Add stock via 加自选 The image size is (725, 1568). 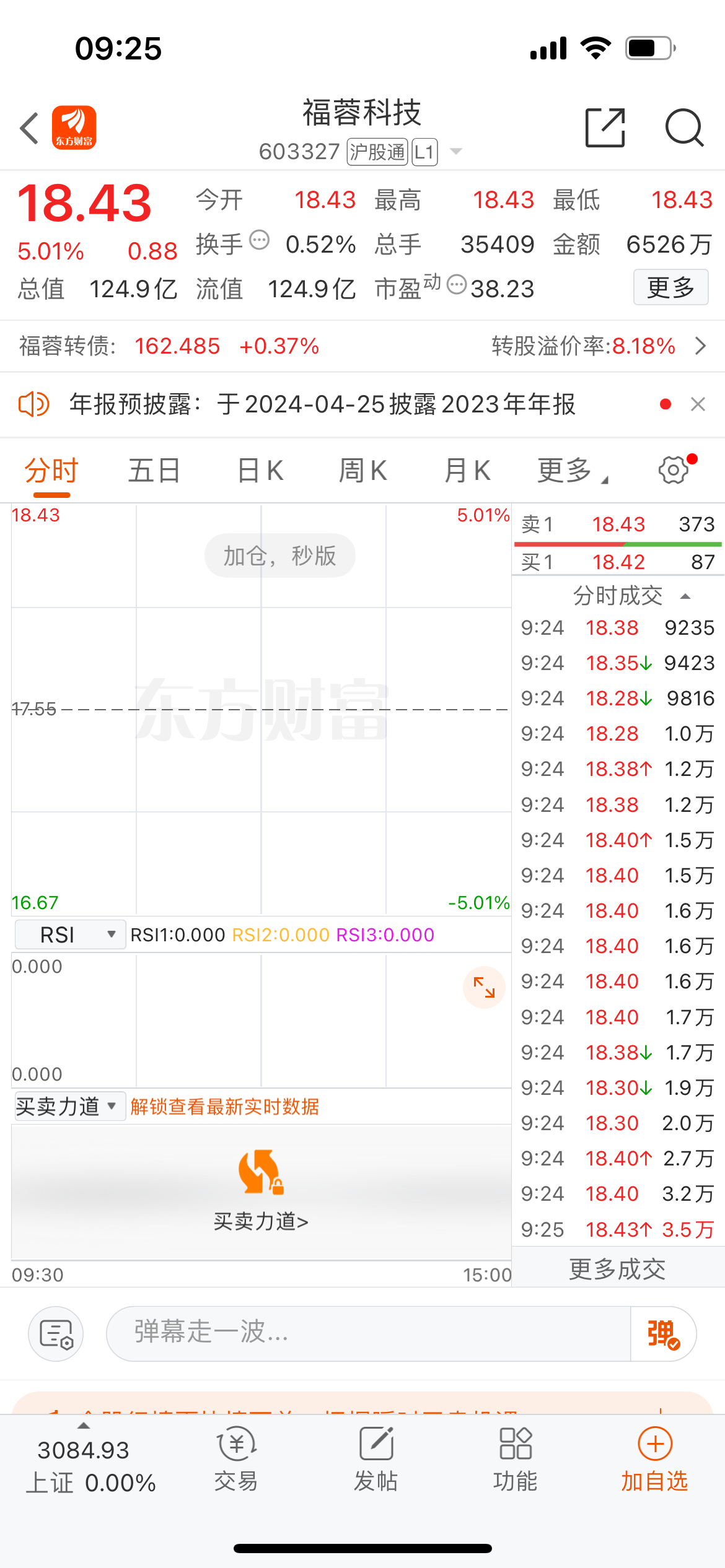655,1458
